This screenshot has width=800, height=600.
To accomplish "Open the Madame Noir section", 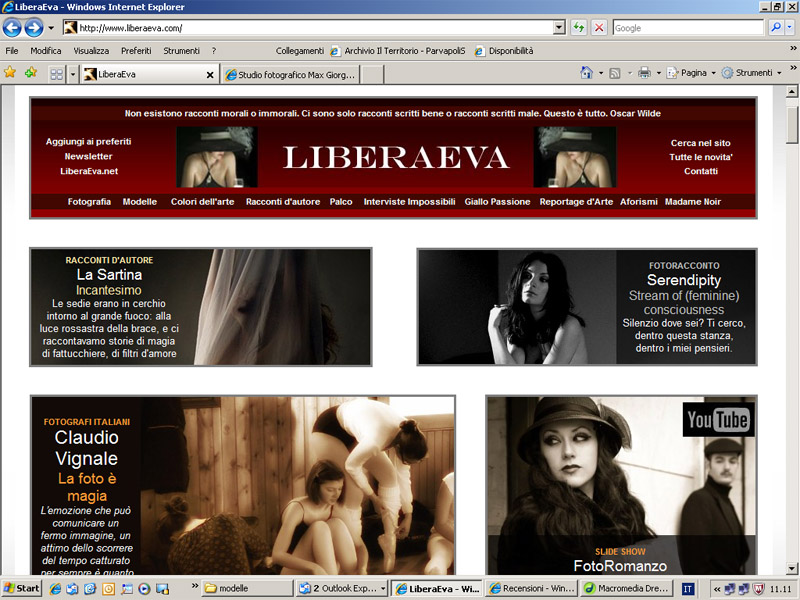I will point(692,202).
